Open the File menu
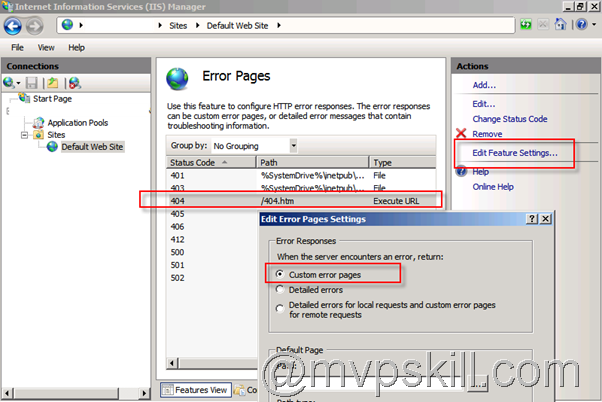 point(17,48)
